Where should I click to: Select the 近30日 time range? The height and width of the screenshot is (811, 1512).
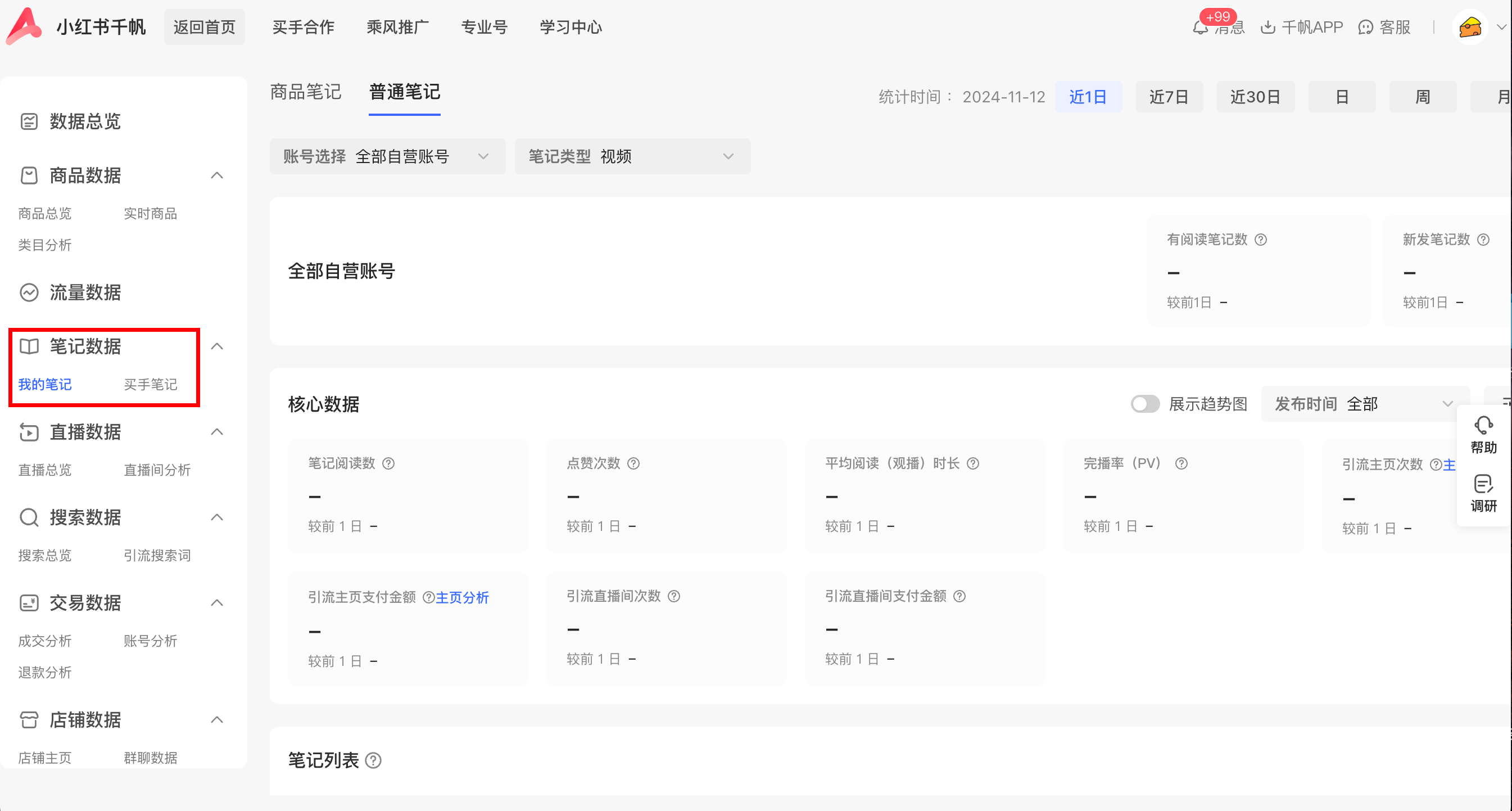click(x=1255, y=97)
